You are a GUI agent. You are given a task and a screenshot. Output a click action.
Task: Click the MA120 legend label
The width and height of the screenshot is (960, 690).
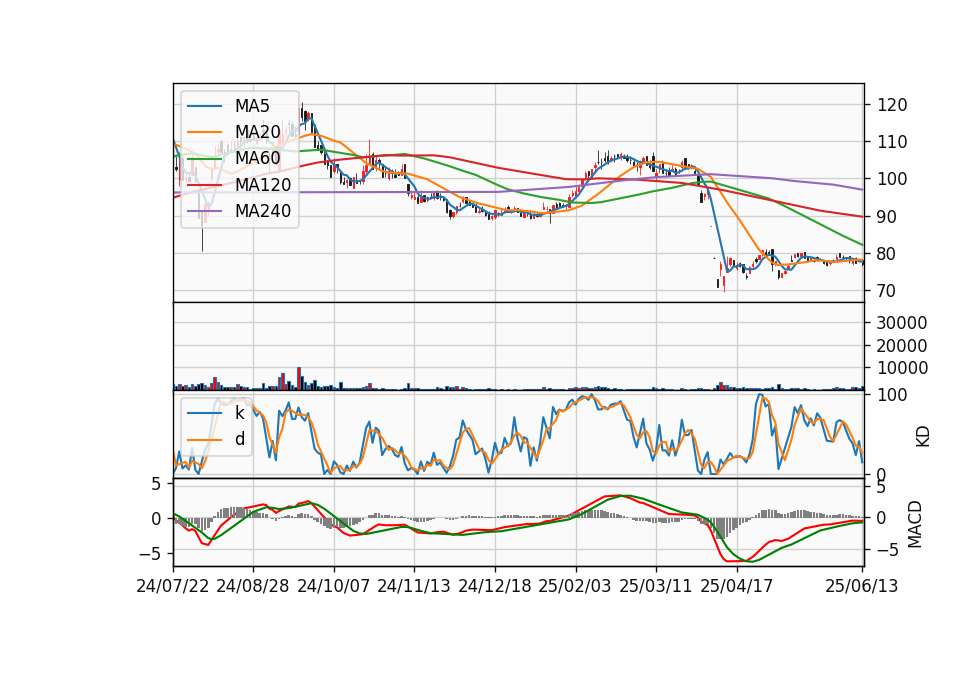pos(263,184)
